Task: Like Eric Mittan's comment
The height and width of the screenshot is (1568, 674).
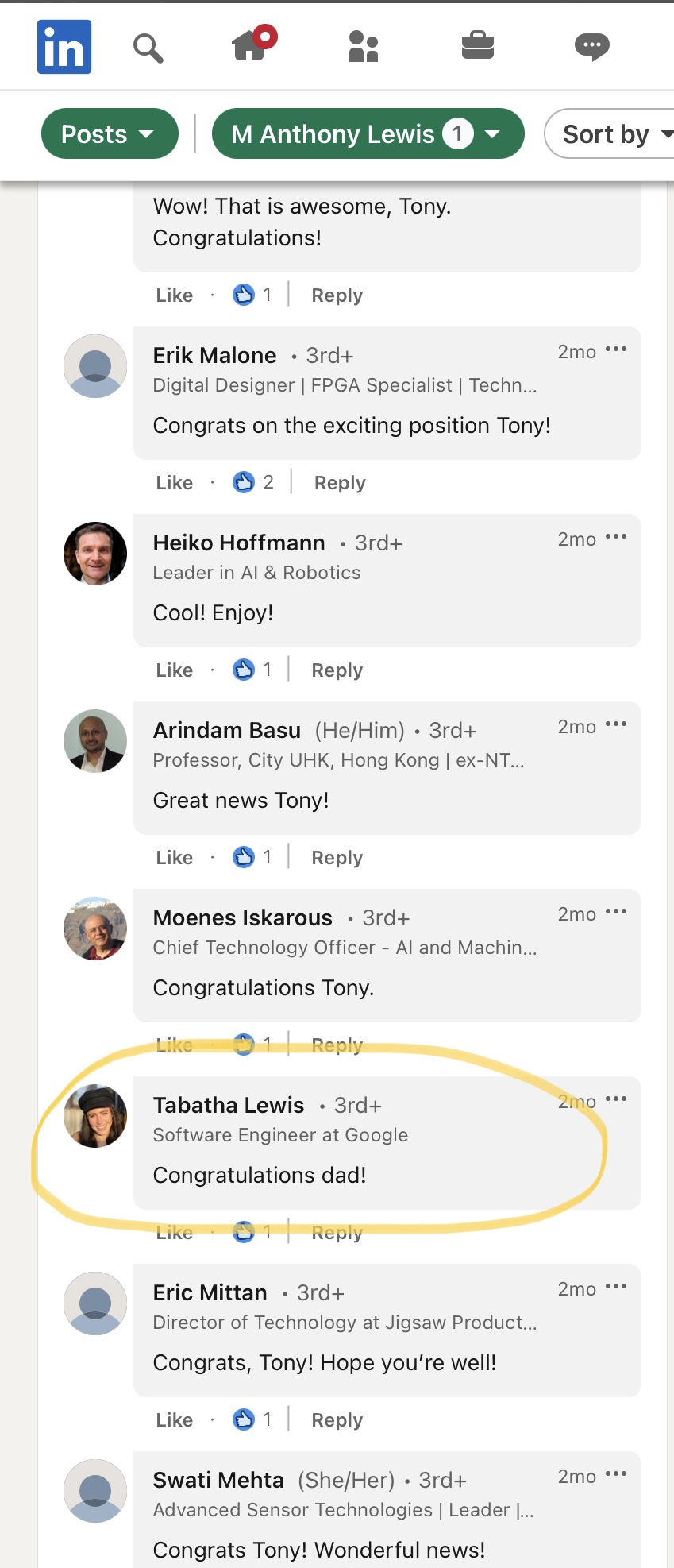Action: (175, 1420)
